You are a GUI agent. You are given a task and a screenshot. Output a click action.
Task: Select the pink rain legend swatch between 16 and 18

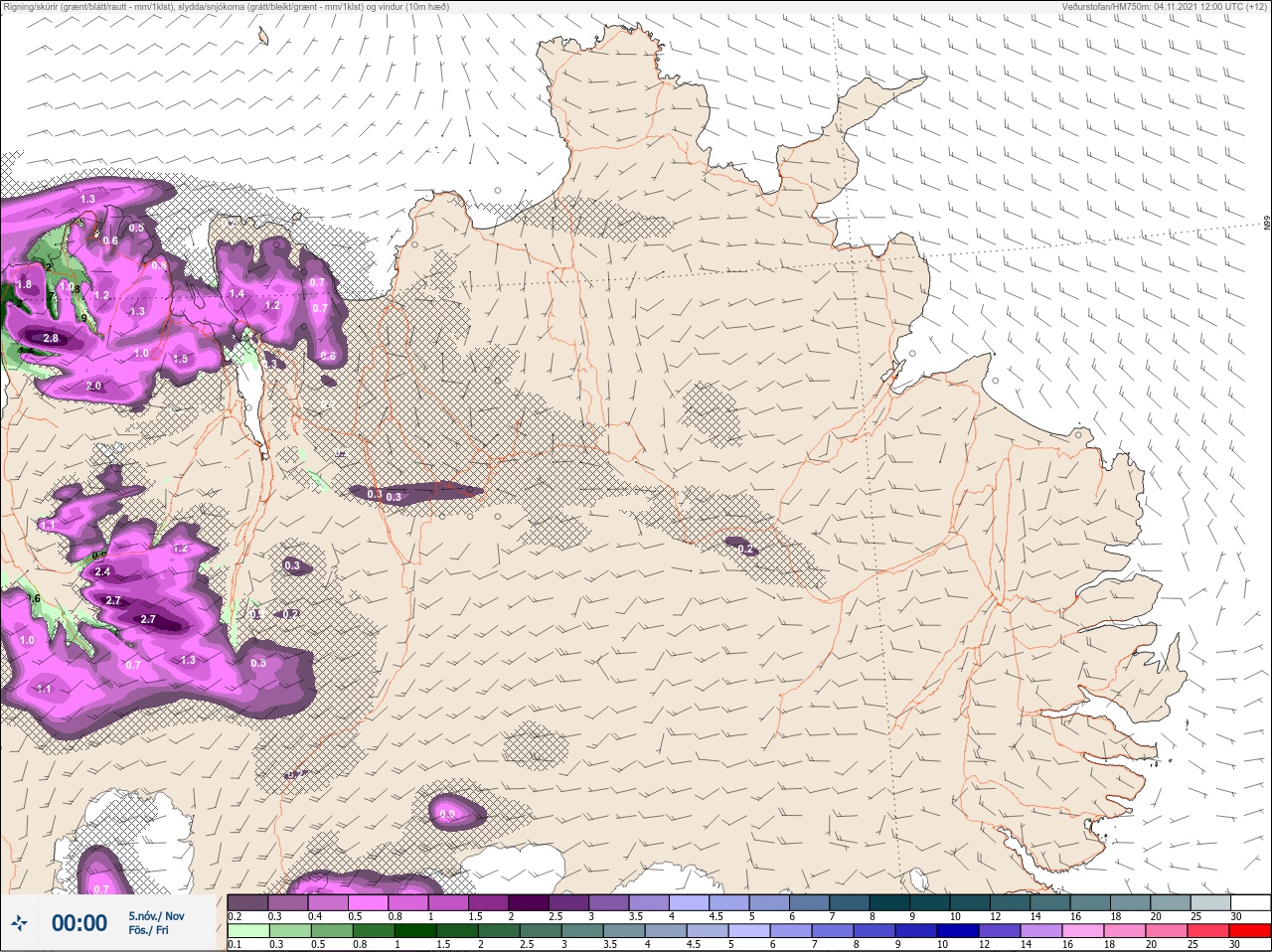(x=1083, y=931)
